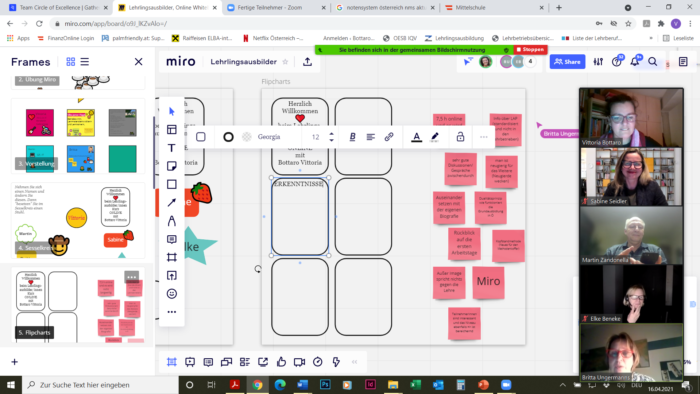Click the Export board upload icon
This screenshot has height=394, width=700.
(307, 62)
